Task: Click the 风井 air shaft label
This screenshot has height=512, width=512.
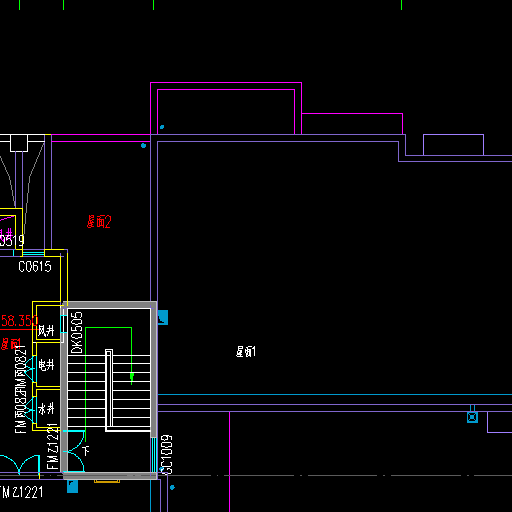Action: 46,331
